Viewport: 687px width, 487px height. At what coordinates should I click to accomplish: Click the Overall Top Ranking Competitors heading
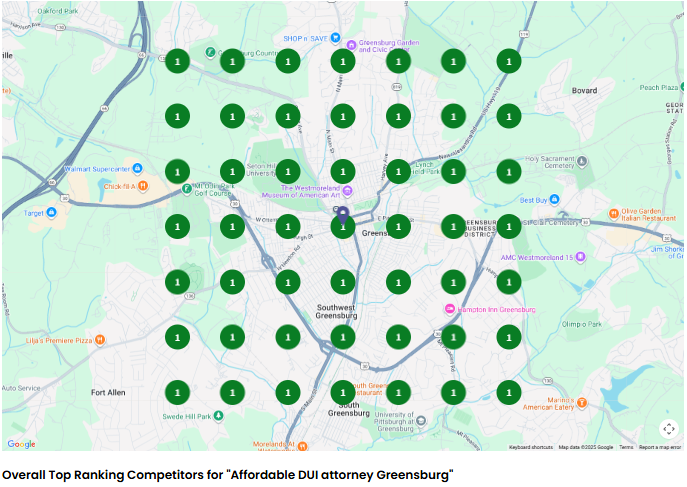(228, 475)
